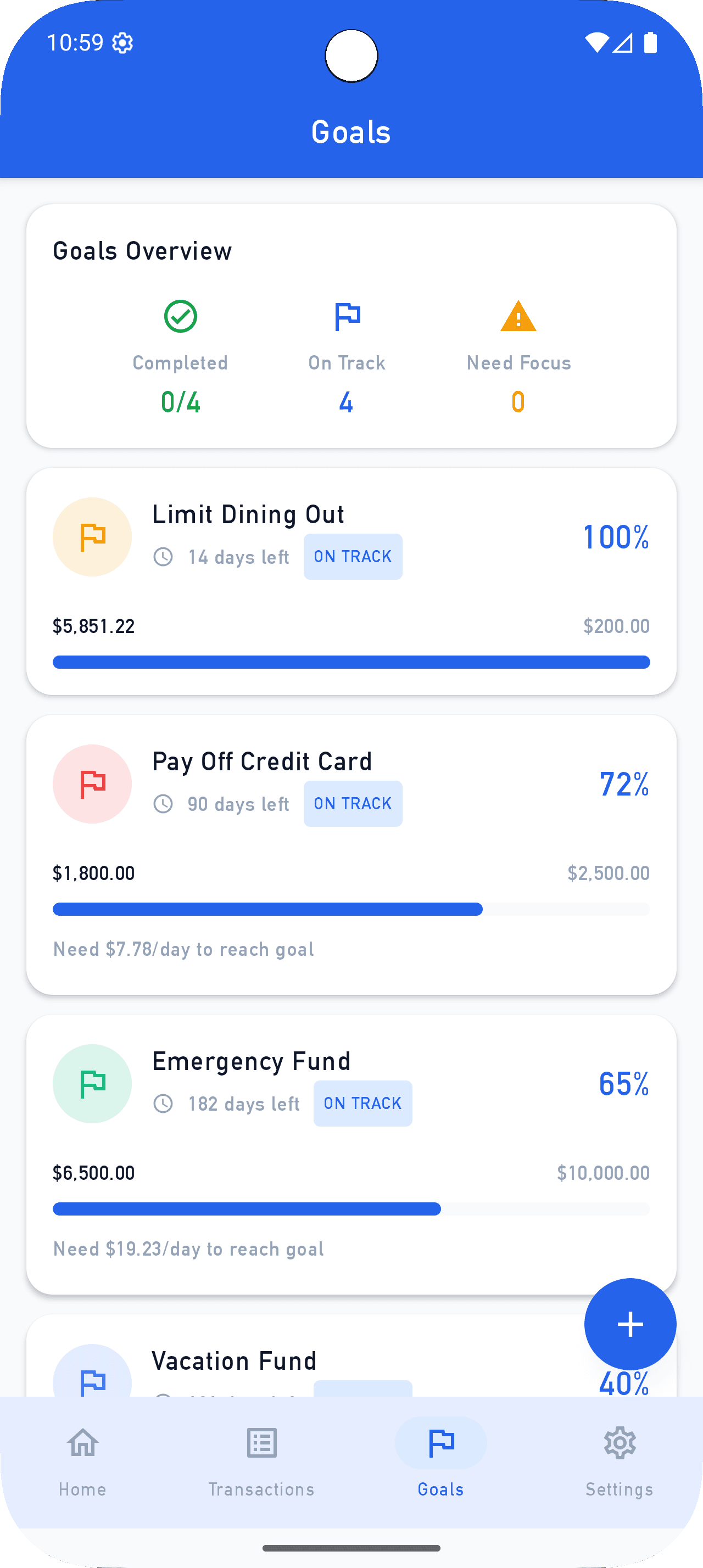703x1568 pixels.
Task: Tap the settings gear in the status bar
Action: coord(123,43)
